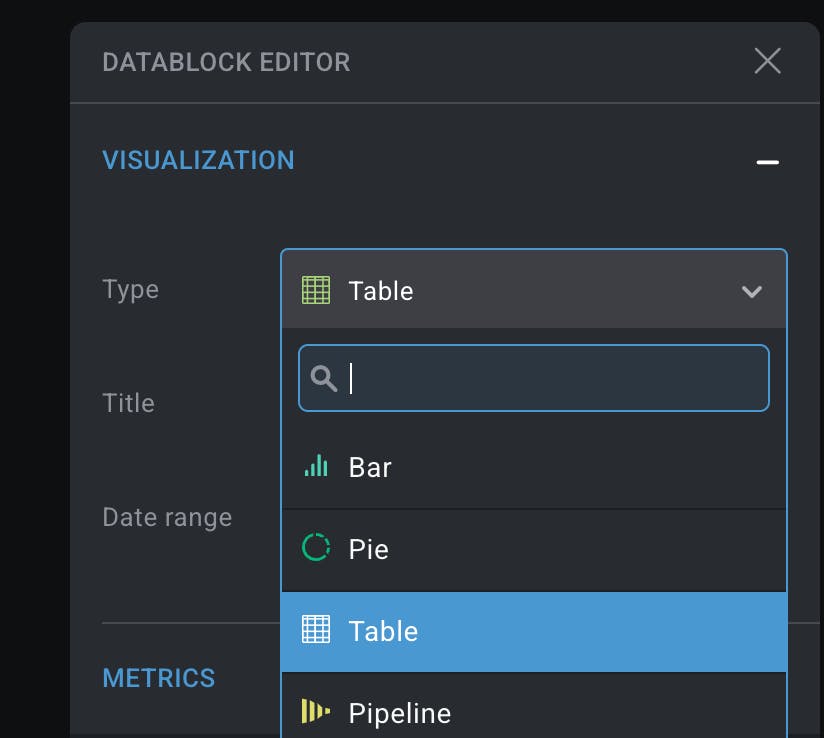Click the visualization type search field
Image resolution: width=824 pixels, height=738 pixels.
[x=550, y=378]
